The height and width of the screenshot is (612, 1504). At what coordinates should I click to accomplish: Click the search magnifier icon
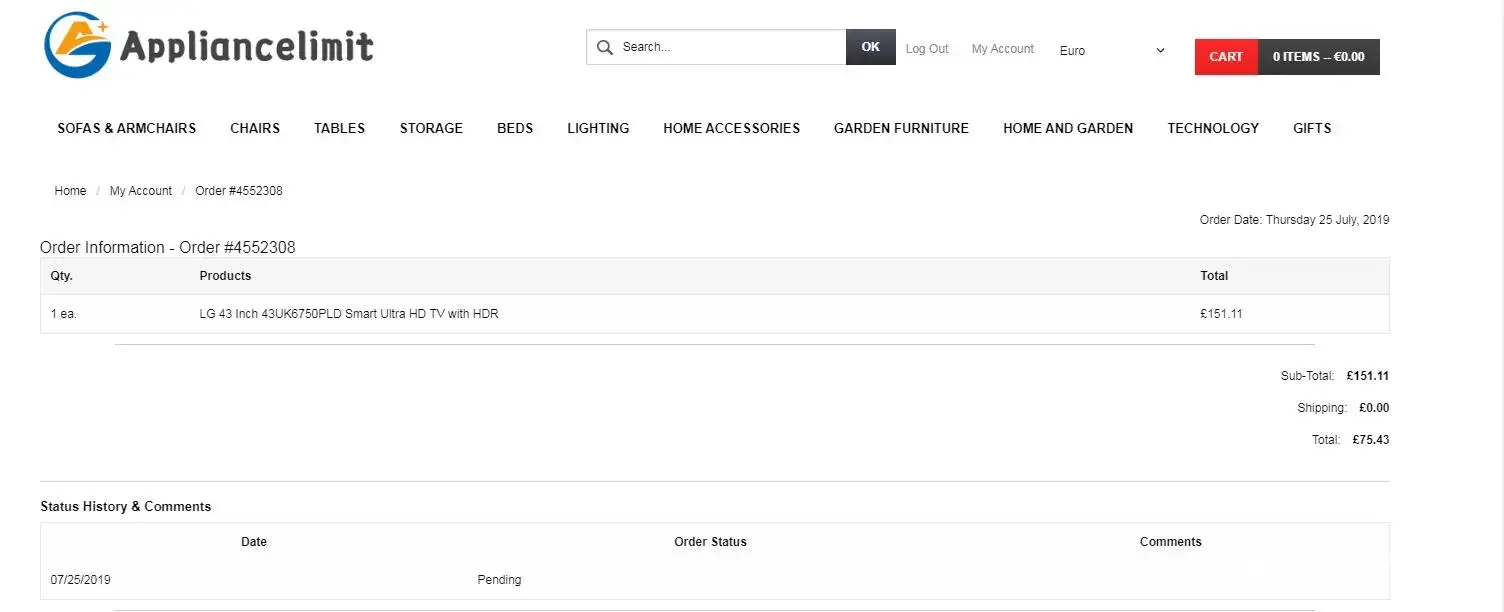pyautogui.click(x=604, y=47)
